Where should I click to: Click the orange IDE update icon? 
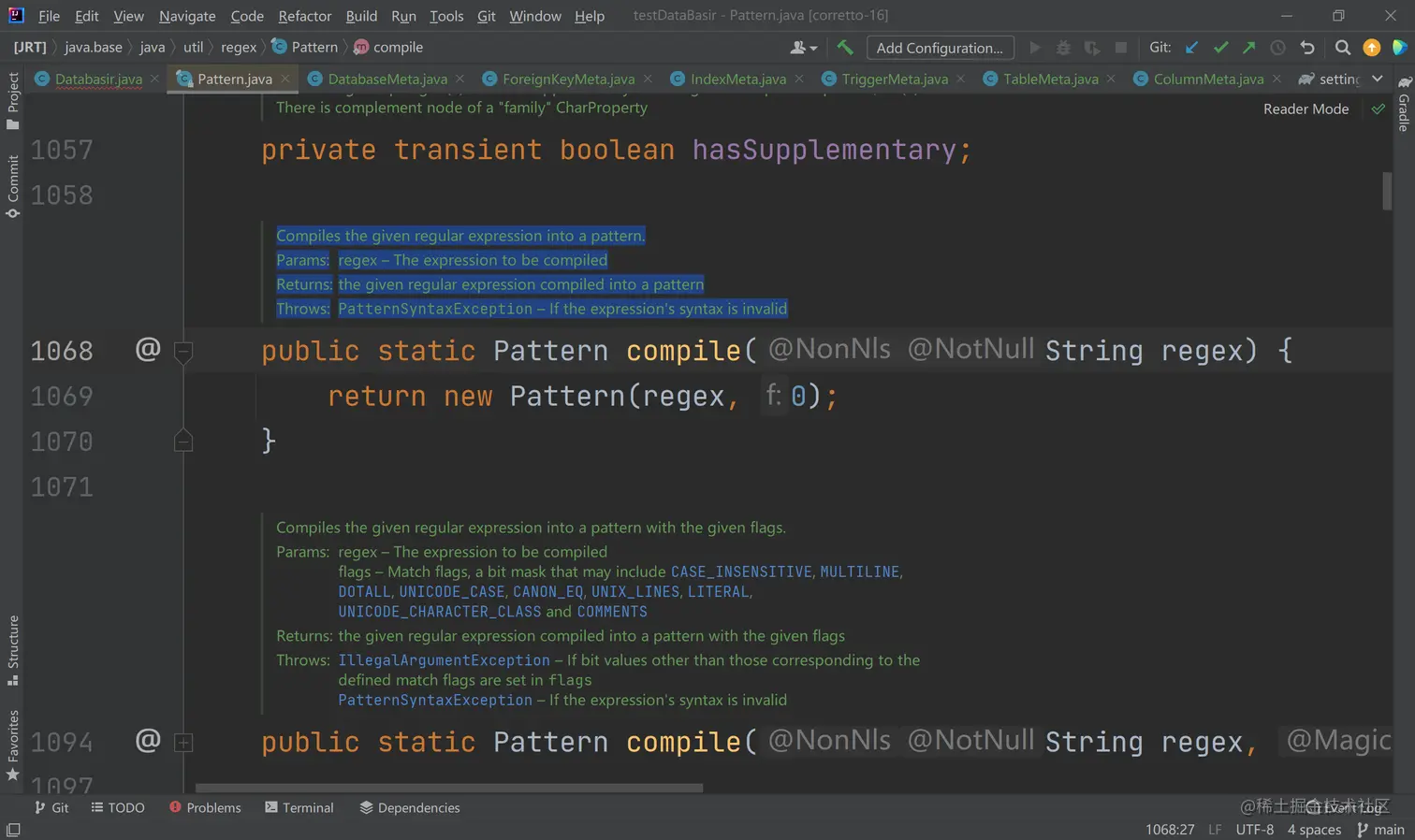(x=1371, y=47)
